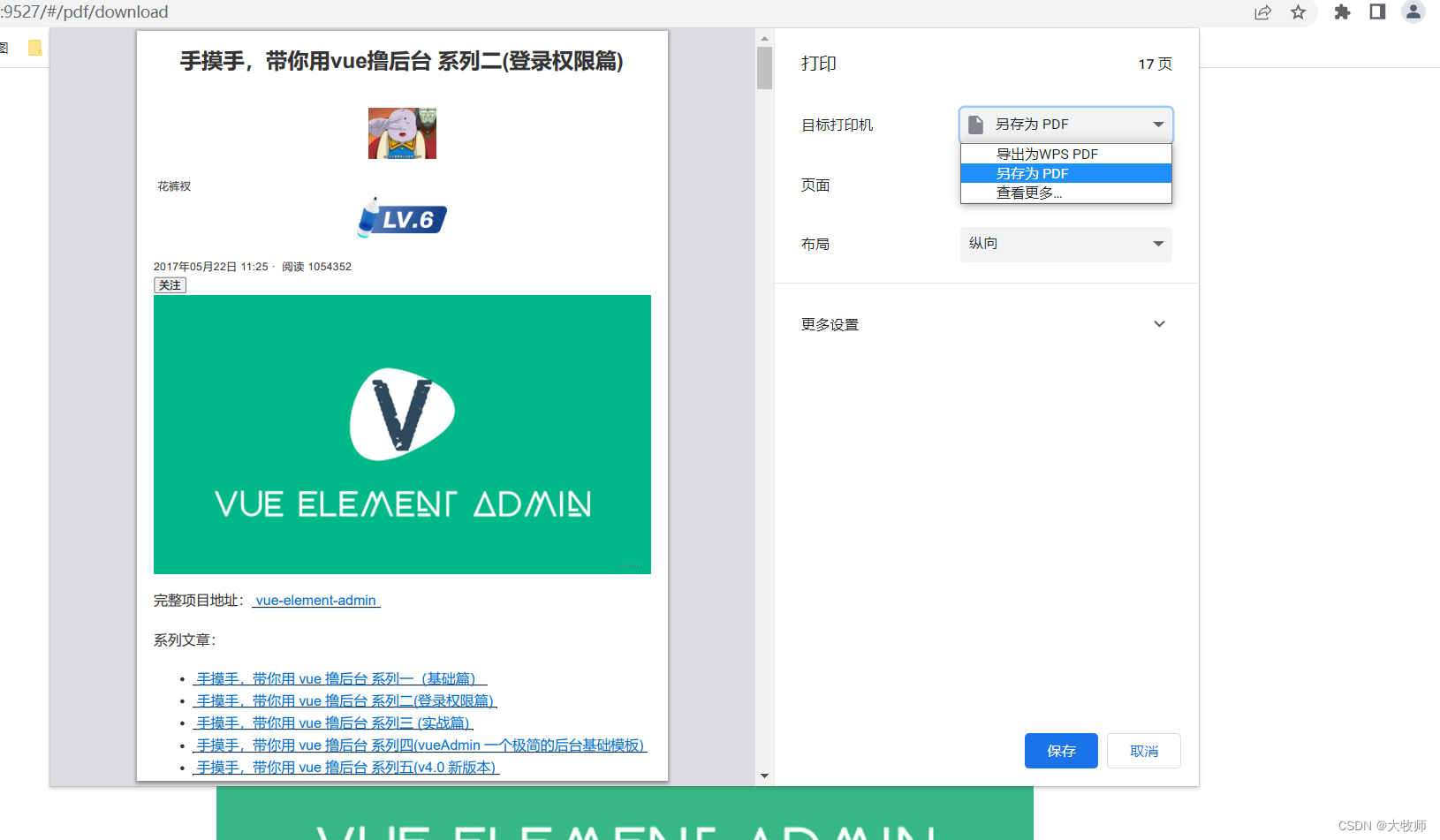1440x840 pixels.
Task: Click the yellow bookmark folder icon
Action: pos(34,48)
